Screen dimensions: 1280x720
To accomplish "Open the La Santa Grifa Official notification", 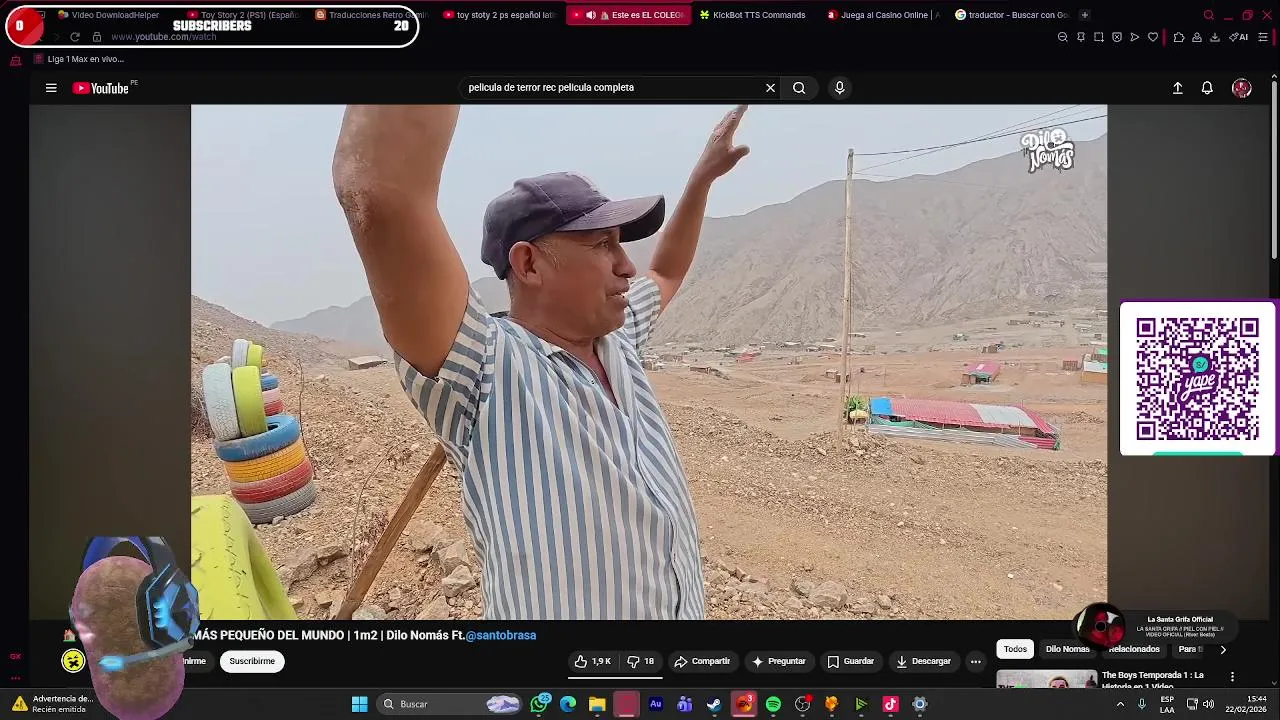I will click(1156, 626).
